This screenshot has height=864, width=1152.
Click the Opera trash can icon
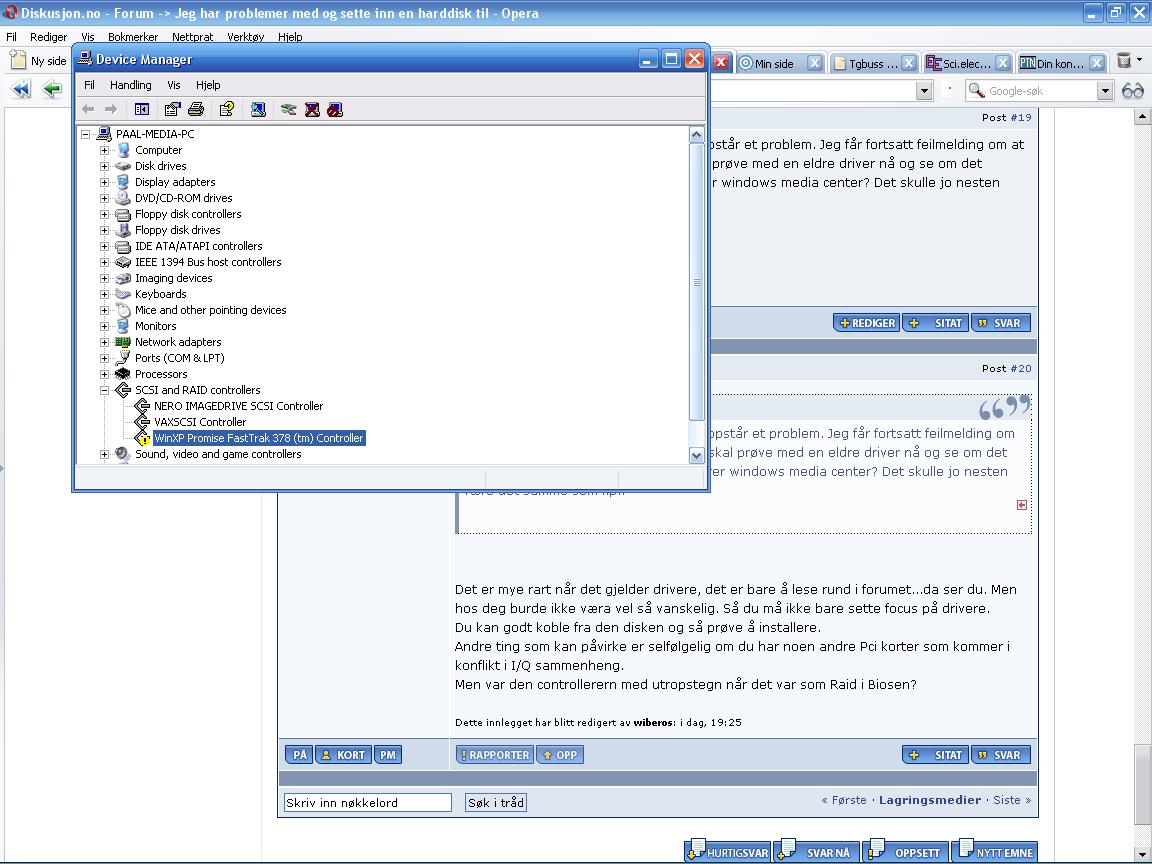[1124, 61]
